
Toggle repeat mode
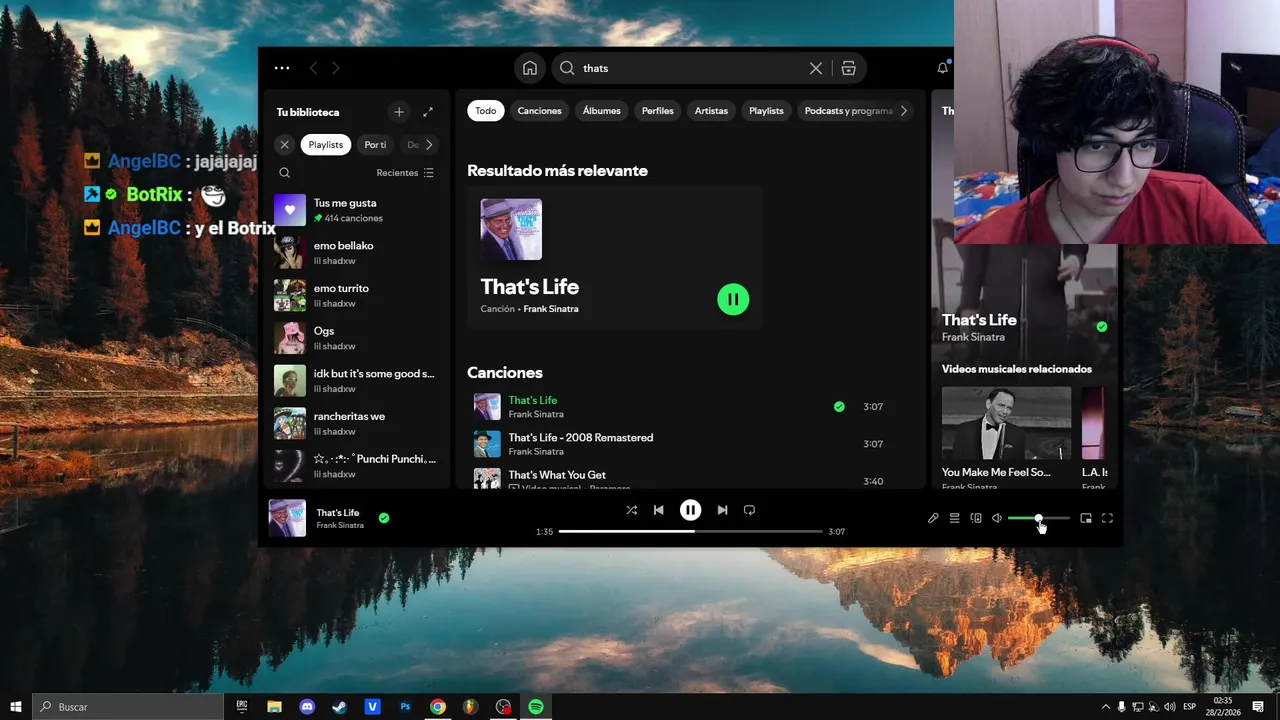coord(749,510)
